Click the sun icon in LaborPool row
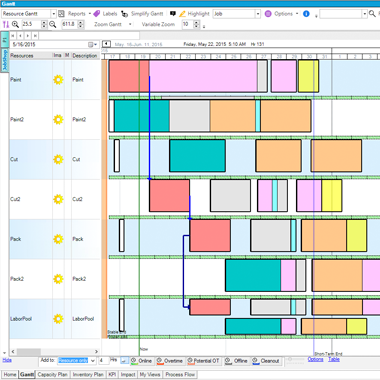 coord(58,319)
